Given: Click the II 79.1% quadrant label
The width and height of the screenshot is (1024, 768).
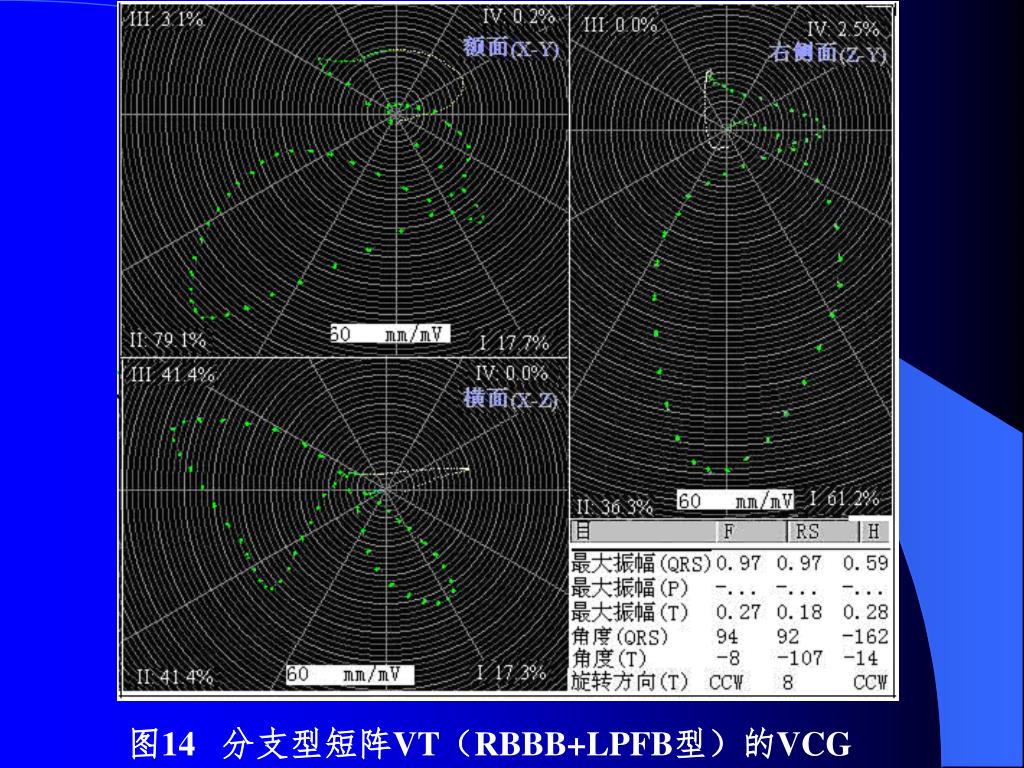Looking at the screenshot, I should 167,340.
